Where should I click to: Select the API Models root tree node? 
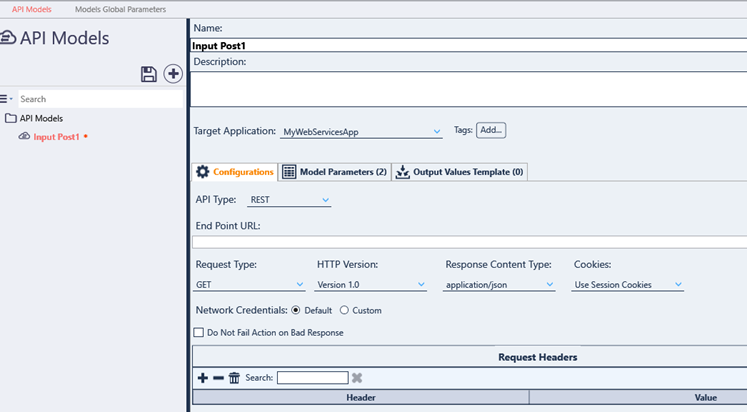pos(41,118)
